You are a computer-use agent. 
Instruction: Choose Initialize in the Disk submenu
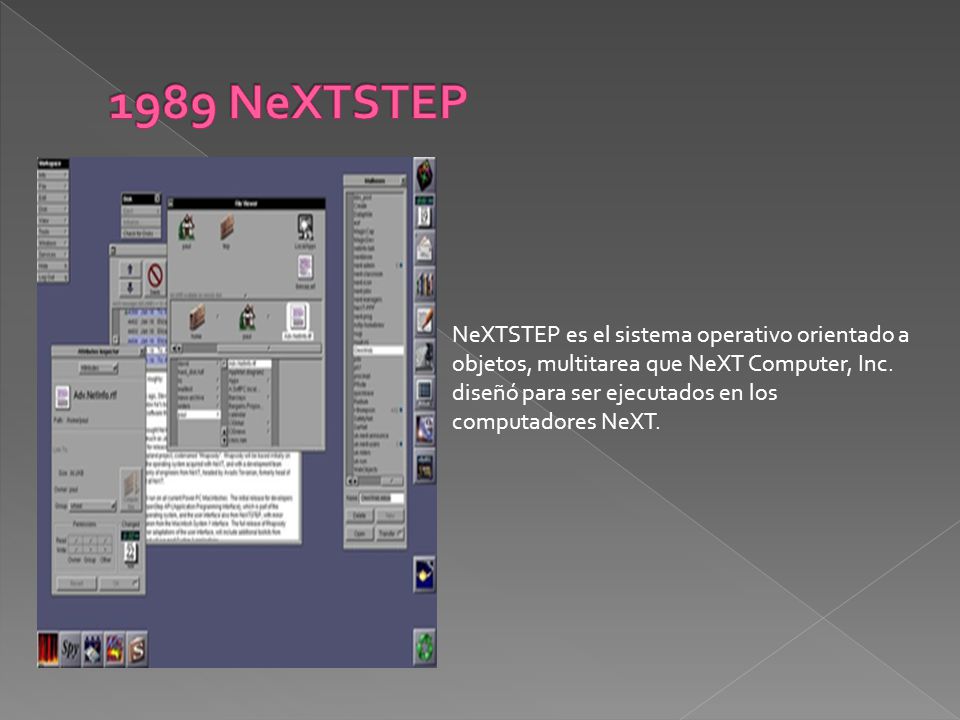(x=141, y=222)
